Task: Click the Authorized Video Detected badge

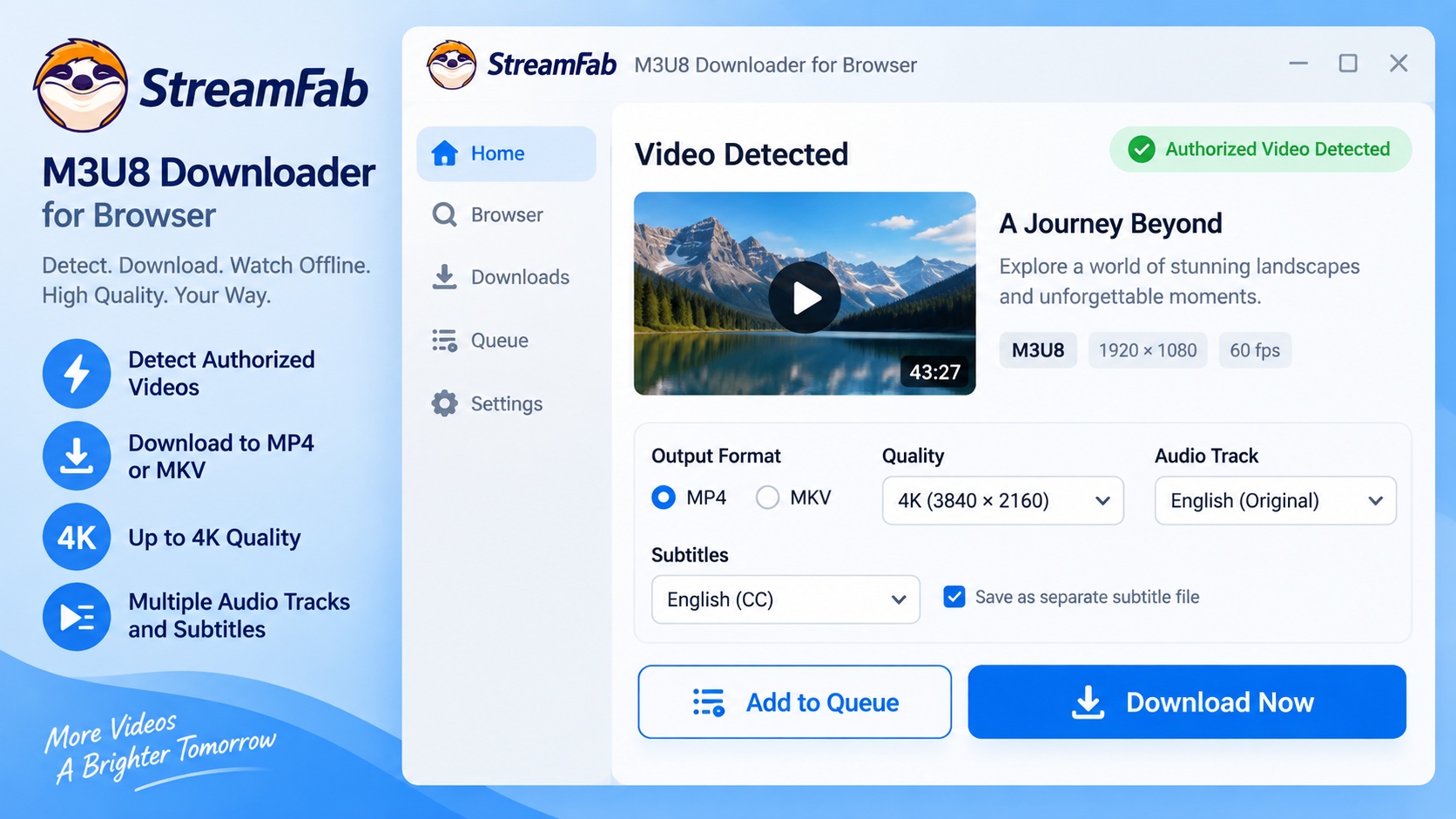Action: pos(1260,150)
